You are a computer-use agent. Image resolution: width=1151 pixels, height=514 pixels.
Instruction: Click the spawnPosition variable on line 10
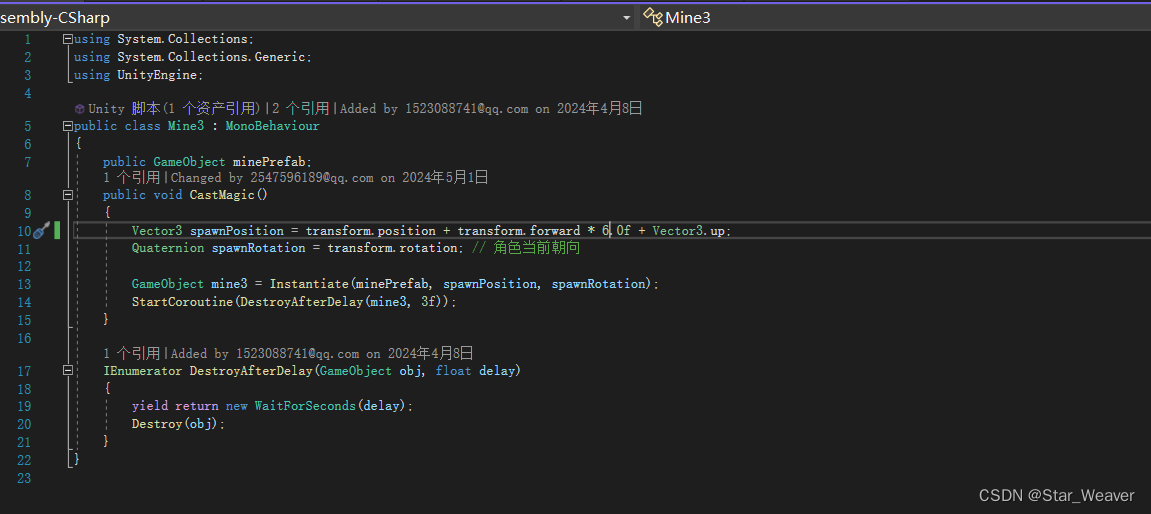click(x=236, y=231)
